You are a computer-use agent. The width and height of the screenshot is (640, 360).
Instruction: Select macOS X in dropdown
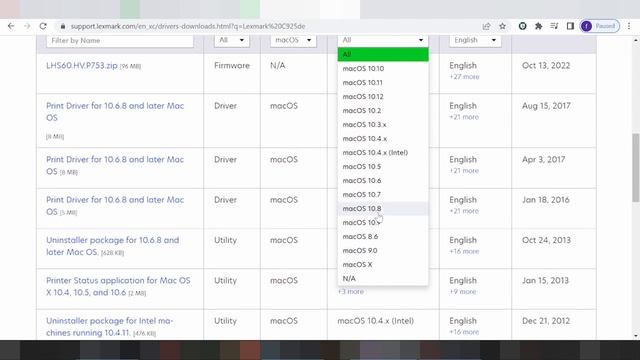point(383,264)
